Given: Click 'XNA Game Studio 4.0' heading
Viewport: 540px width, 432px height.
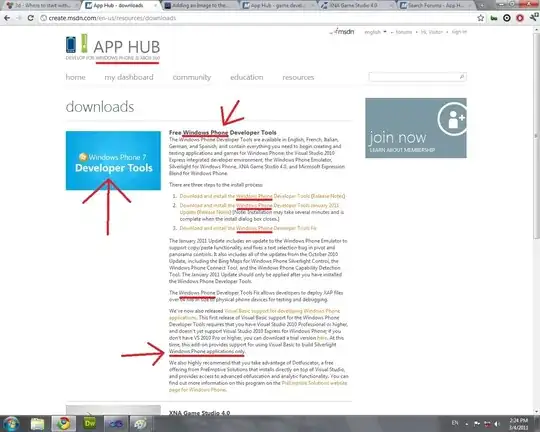Looking at the screenshot, I should (199, 413).
